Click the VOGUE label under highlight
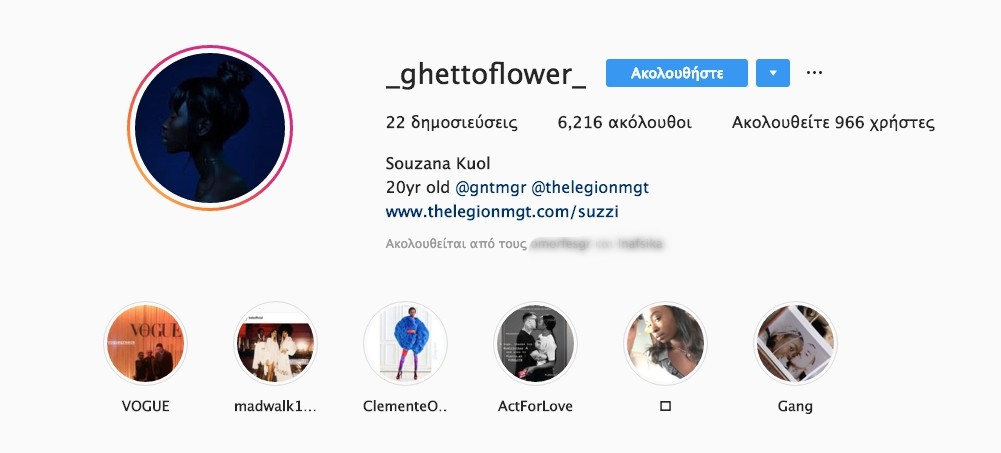1001x453 pixels. (146, 406)
